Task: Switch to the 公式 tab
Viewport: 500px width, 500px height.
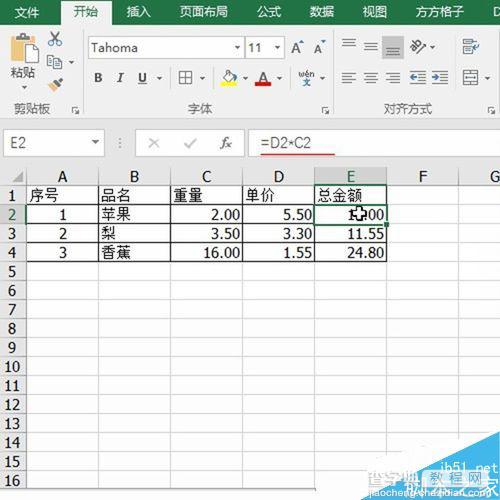Action: point(269,12)
